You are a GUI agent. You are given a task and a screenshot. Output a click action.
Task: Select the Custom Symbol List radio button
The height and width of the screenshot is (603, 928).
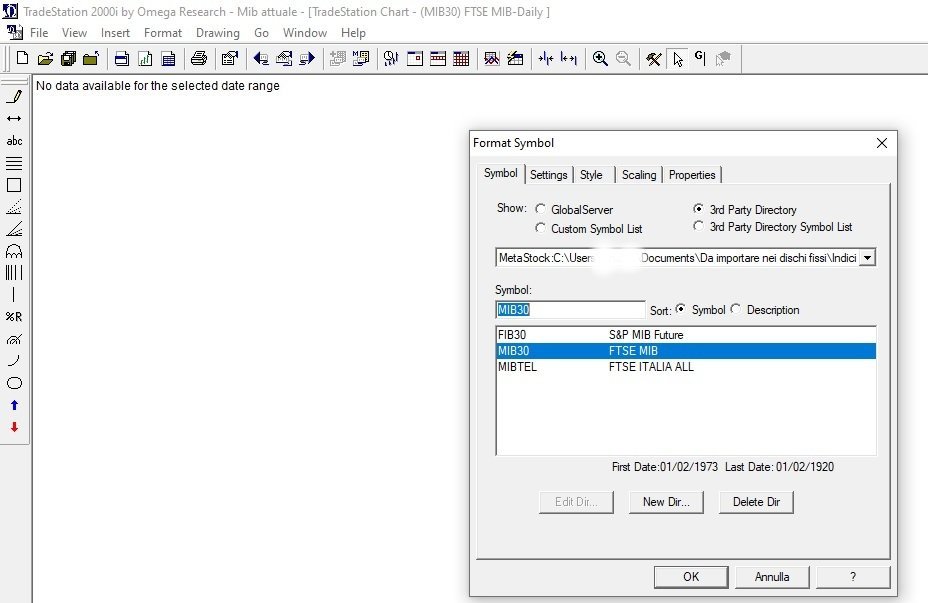click(x=540, y=228)
